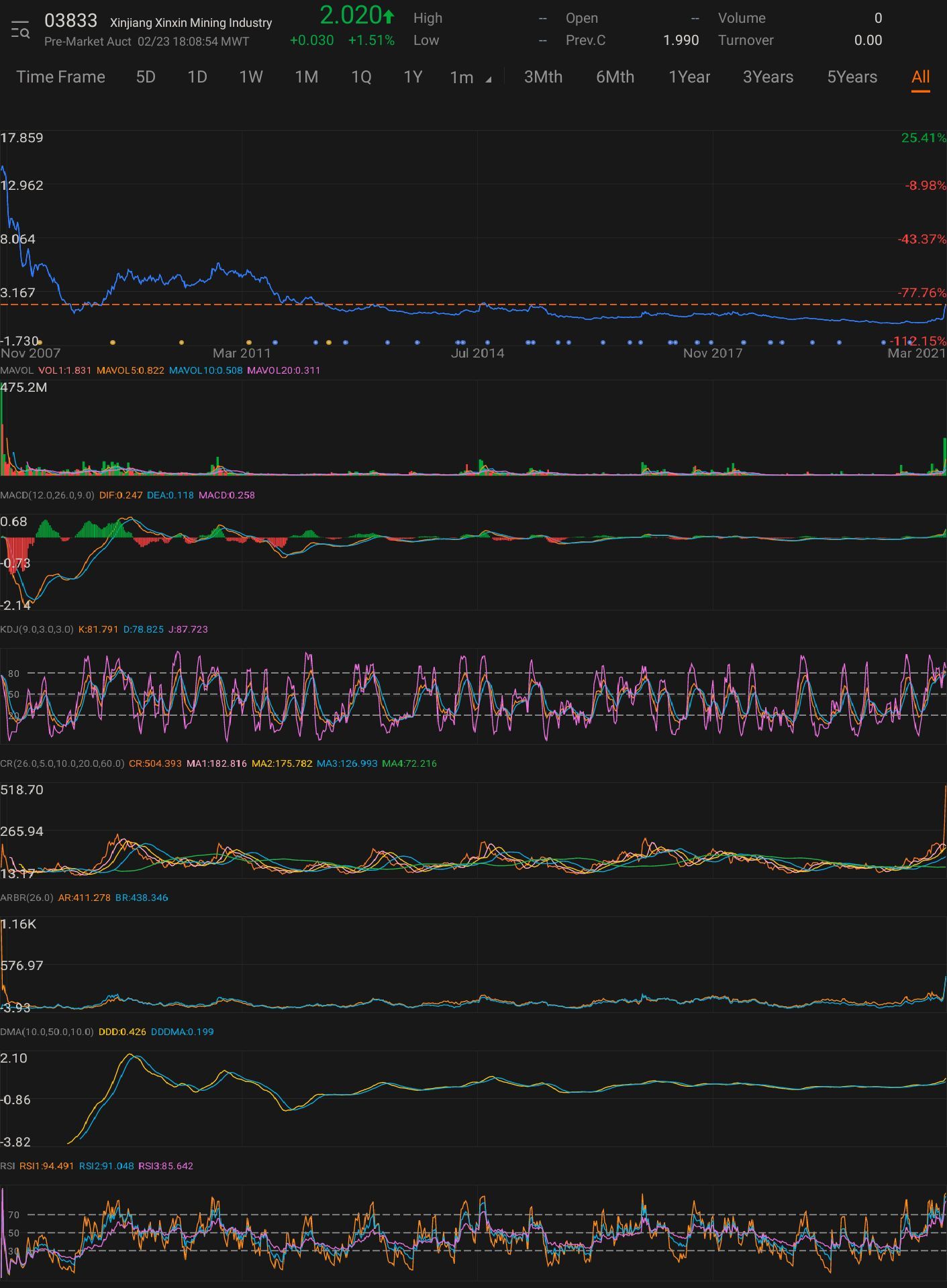This screenshot has height=1288, width=947.
Task: Switch to the 5Years range
Action: [852, 77]
